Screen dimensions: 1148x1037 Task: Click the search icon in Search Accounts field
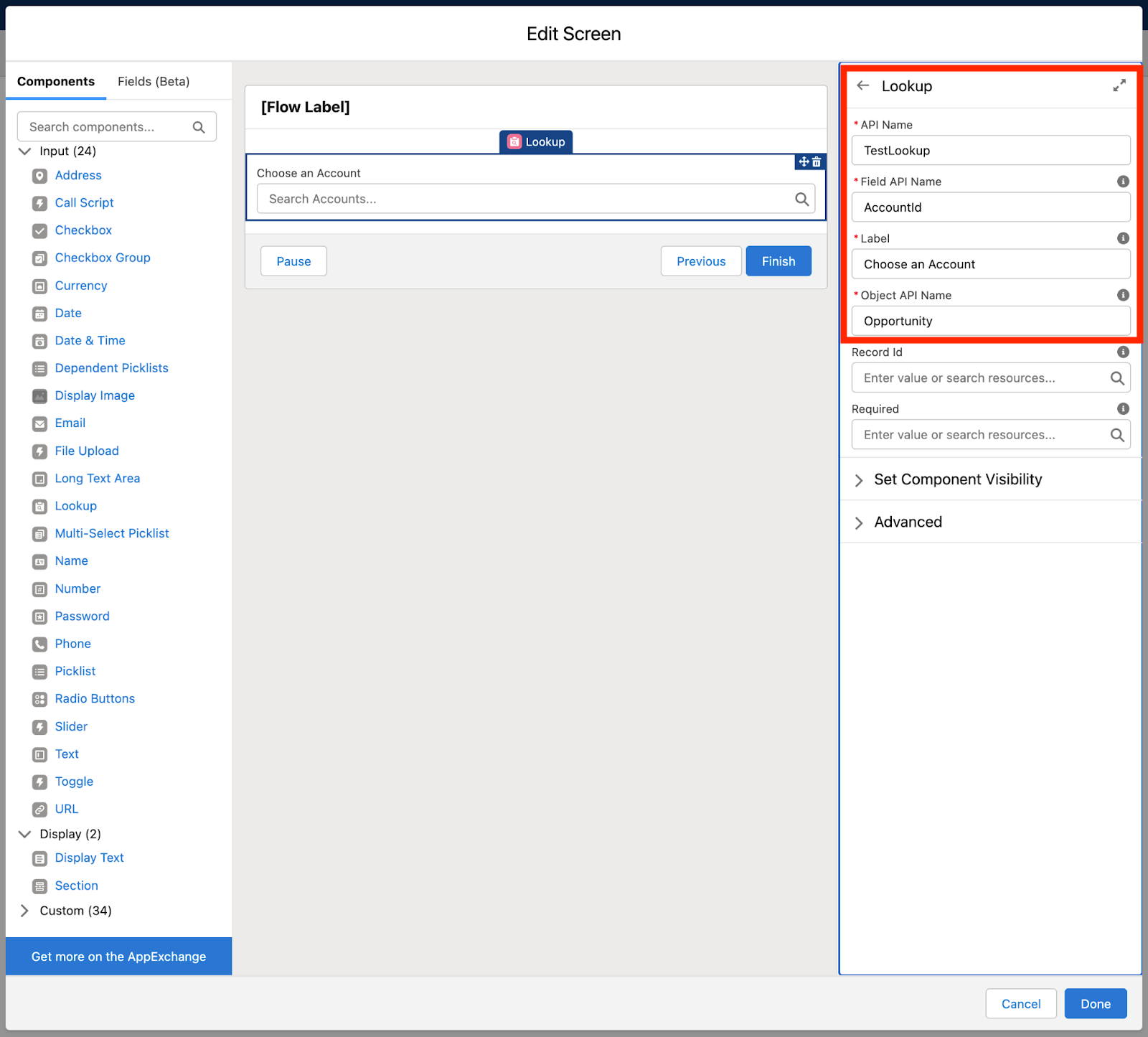(801, 199)
